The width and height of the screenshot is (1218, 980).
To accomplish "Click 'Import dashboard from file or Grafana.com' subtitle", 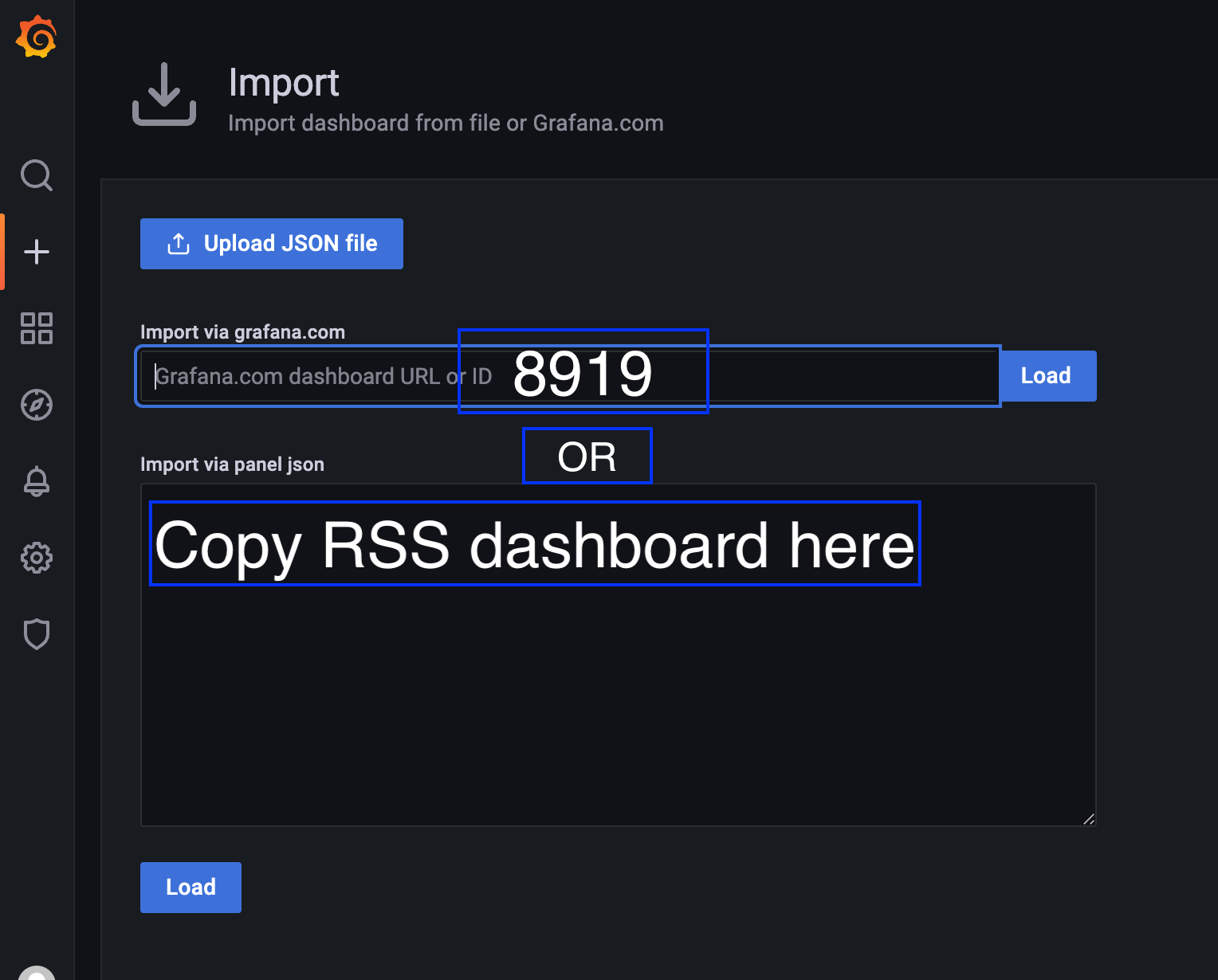I will [x=446, y=123].
